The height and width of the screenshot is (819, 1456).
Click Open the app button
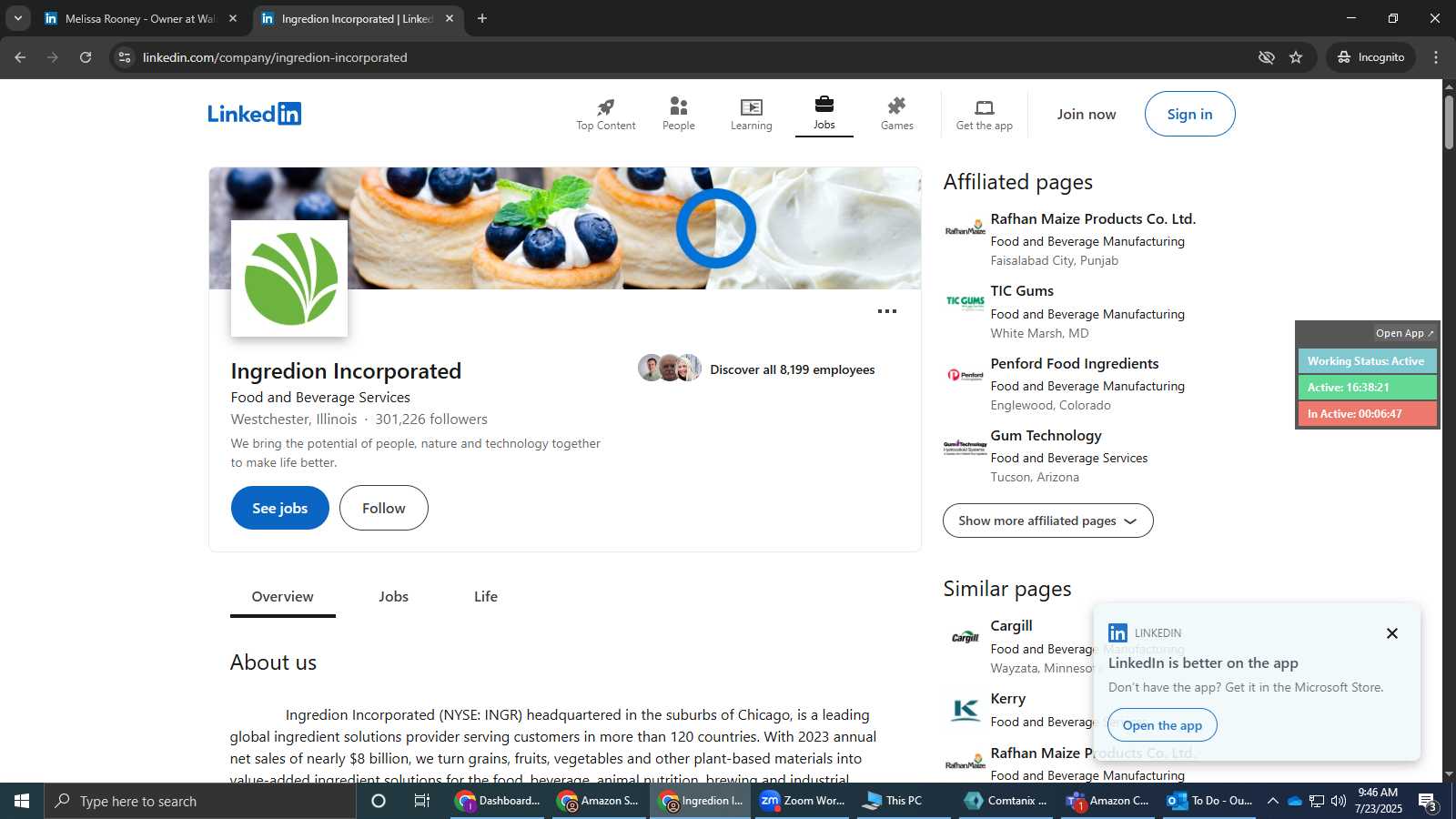tap(1162, 725)
